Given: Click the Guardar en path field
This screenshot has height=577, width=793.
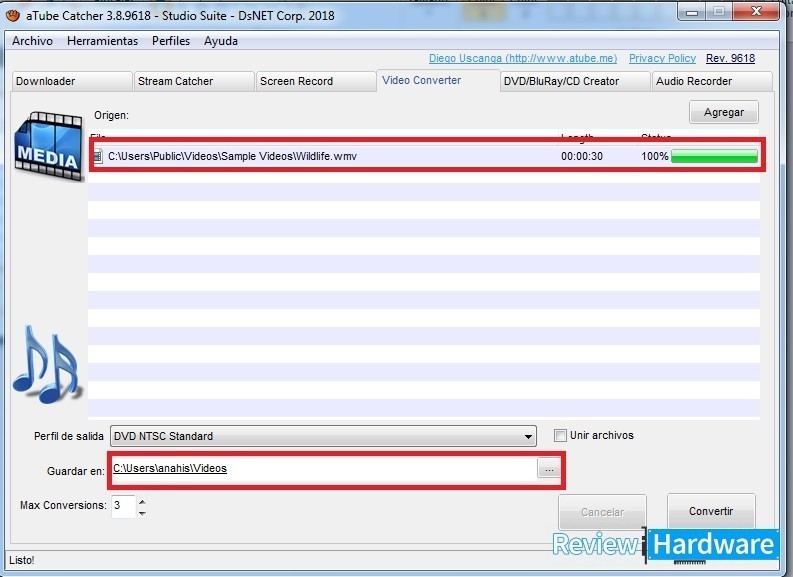Looking at the screenshot, I should point(324,469).
